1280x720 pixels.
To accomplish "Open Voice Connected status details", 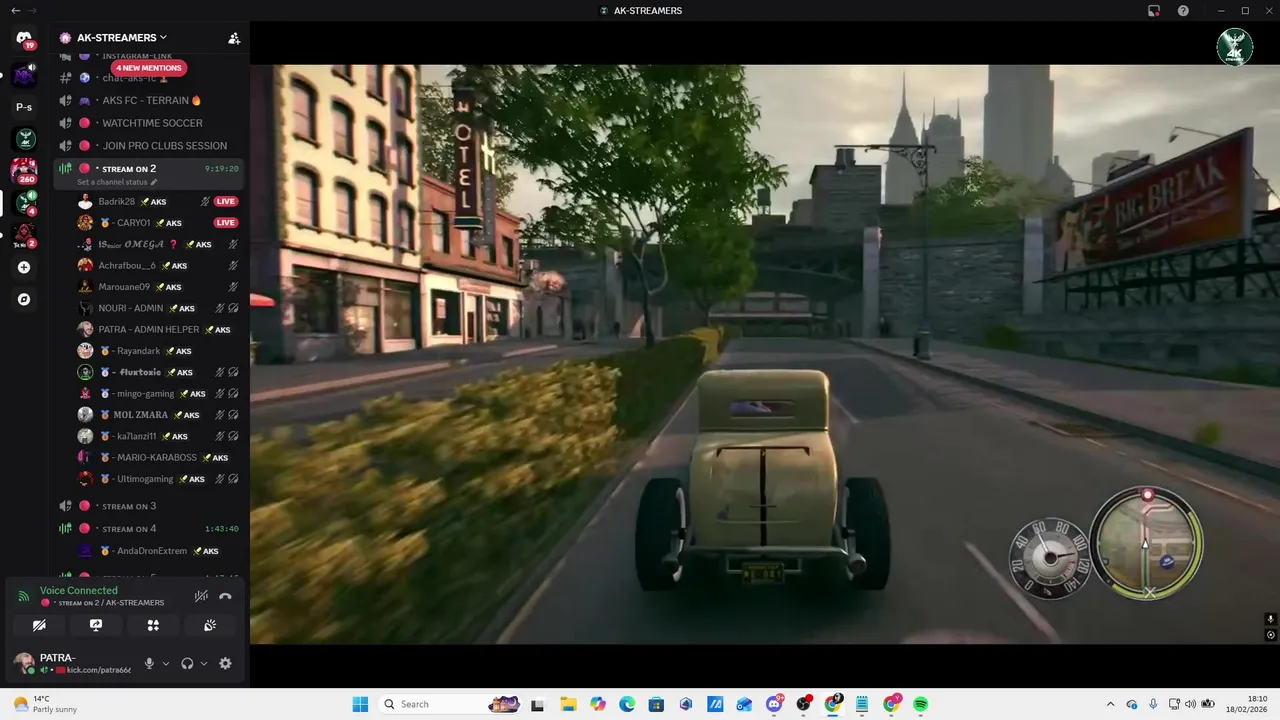I will tap(79, 590).
